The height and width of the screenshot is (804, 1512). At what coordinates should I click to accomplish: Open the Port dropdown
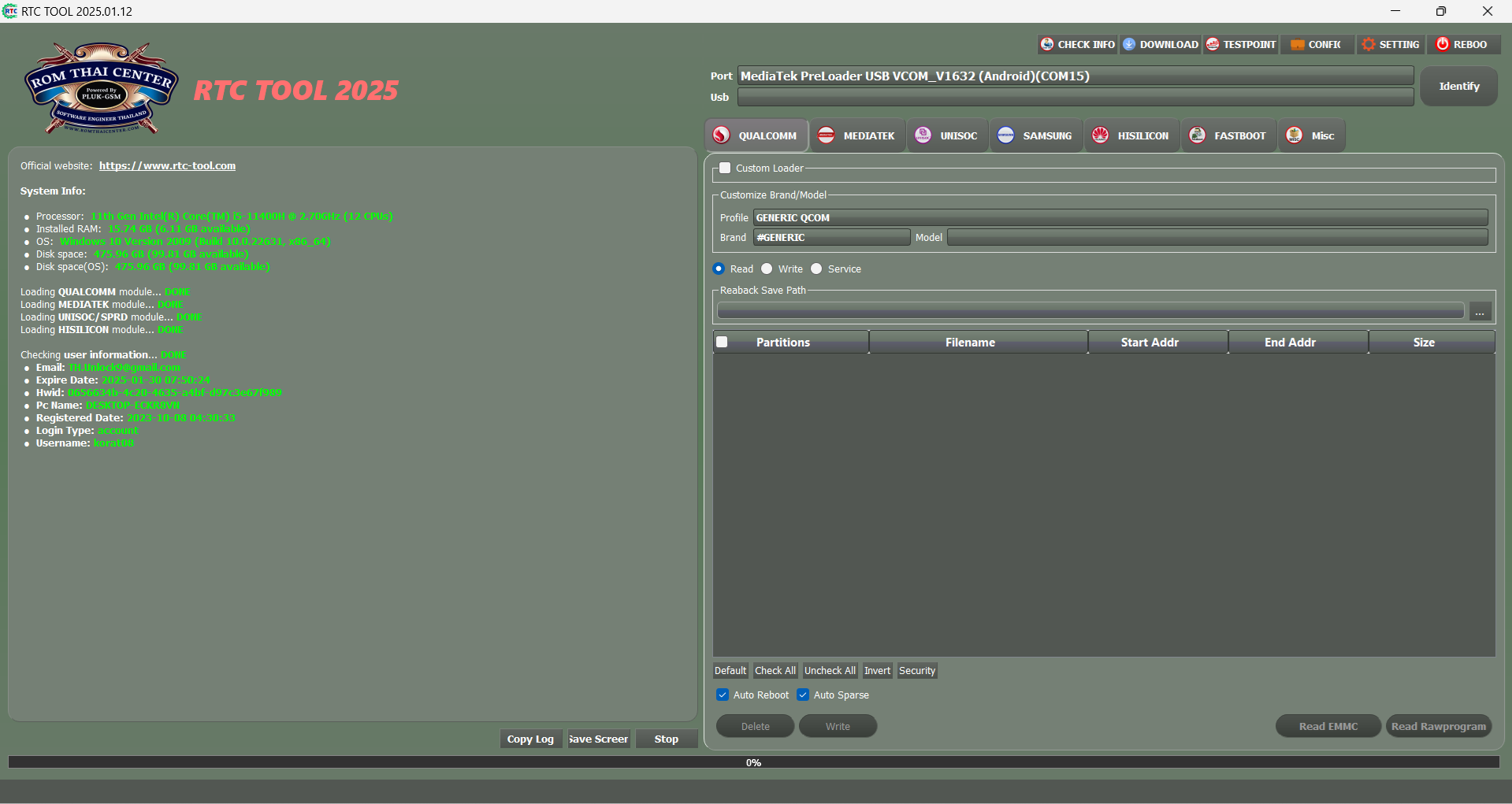click(x=1075, y=76)
